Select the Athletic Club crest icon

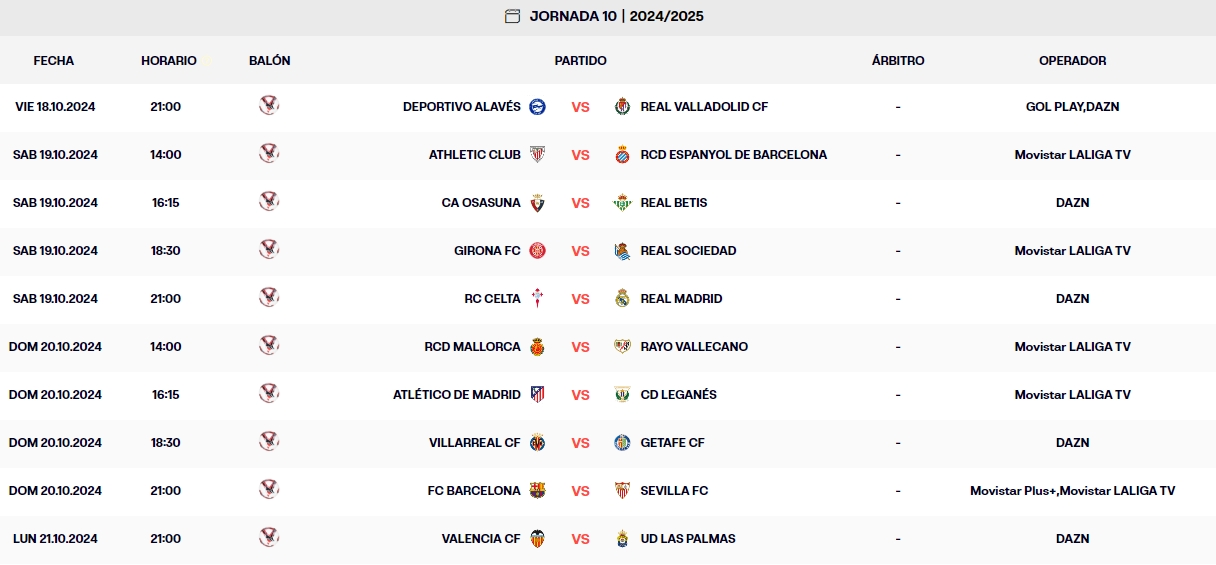click(x=537, y=154)
